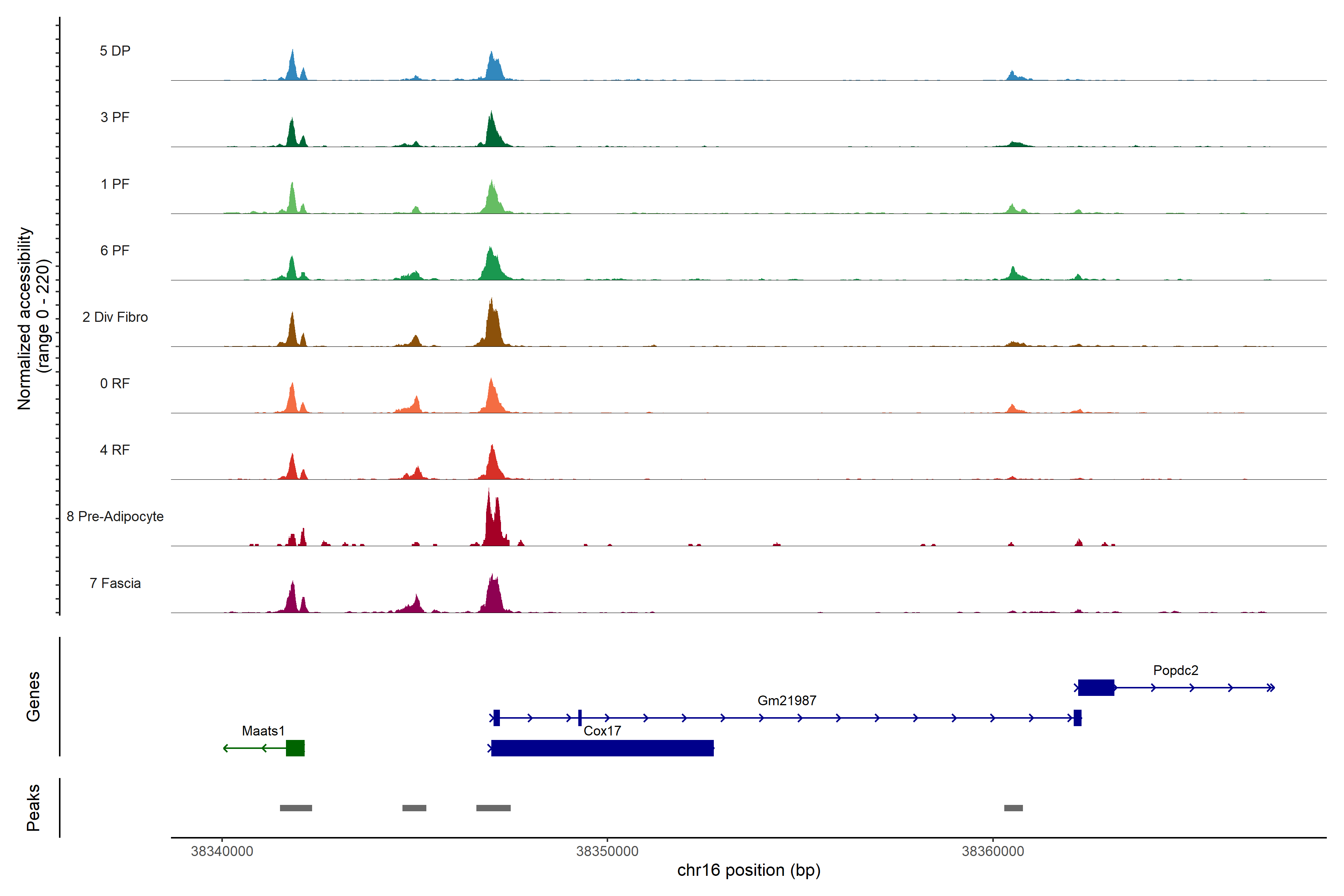Select the leftmost gray peak bar
Screen dimensions: 1344x896
point(296,808)
